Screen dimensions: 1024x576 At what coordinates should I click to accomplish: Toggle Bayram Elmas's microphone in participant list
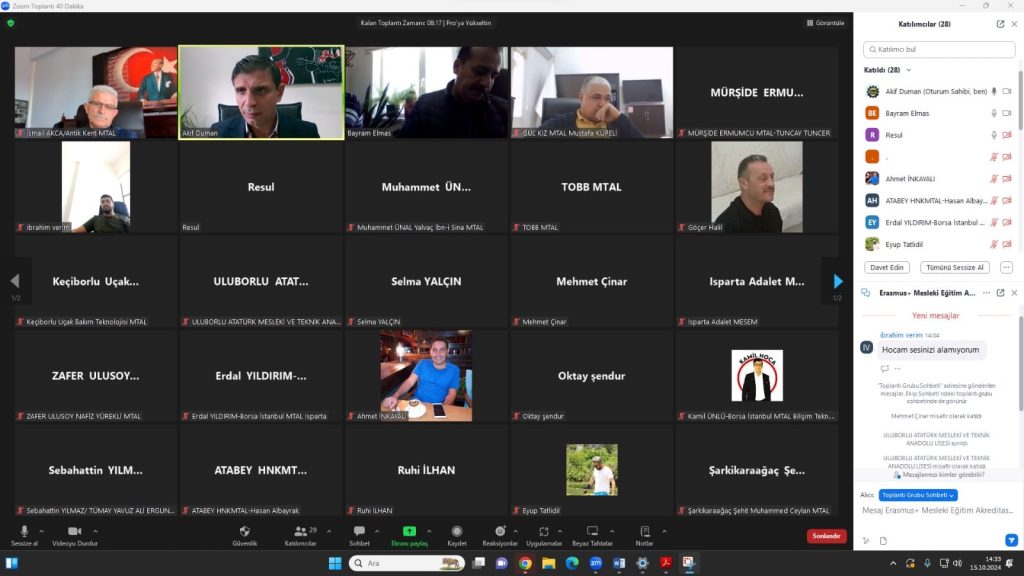(x=994, y=113)
